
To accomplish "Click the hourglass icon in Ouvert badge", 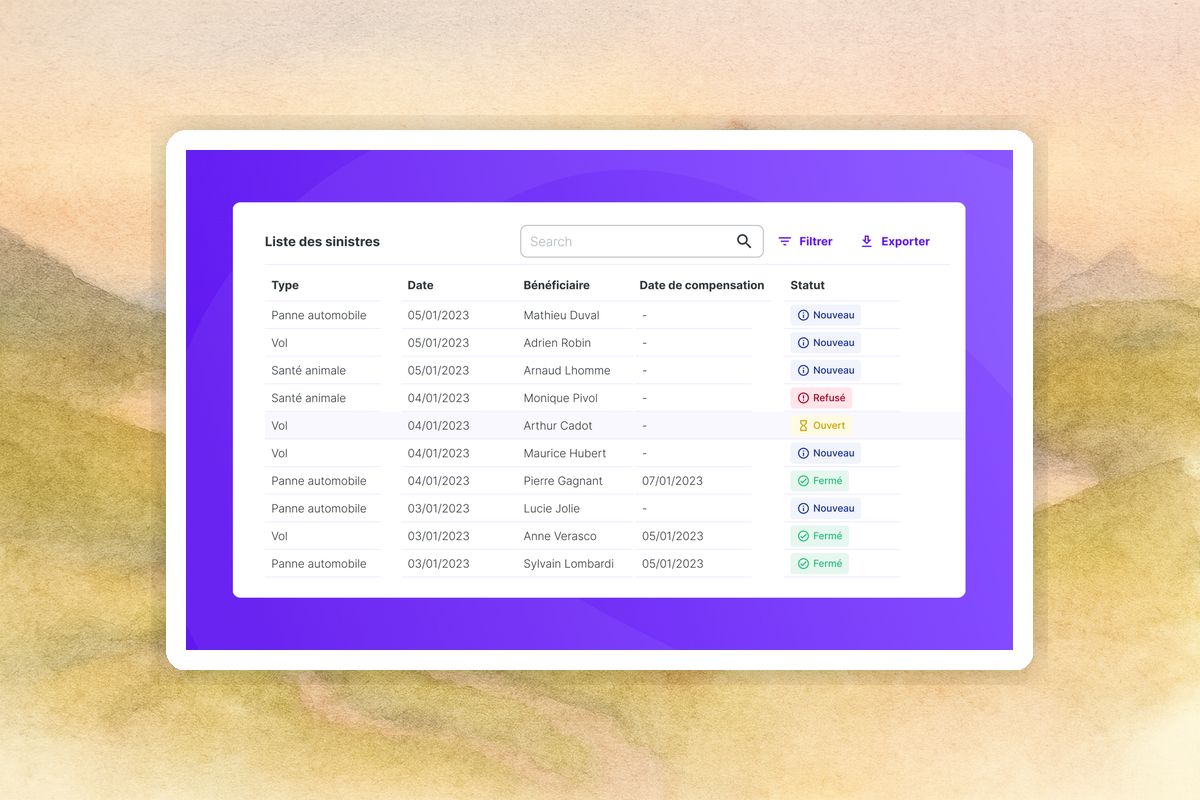I will [803, 426].
